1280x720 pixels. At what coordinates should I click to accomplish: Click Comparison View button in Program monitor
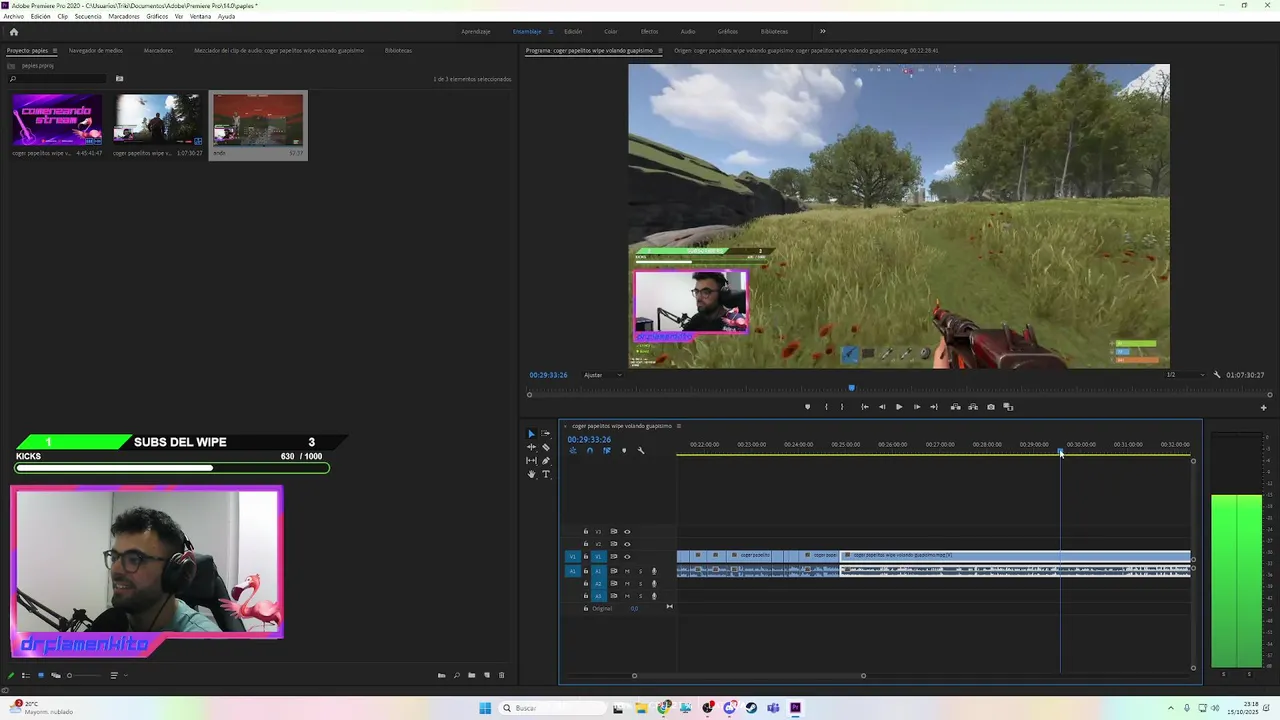[x=1008, y=407]
